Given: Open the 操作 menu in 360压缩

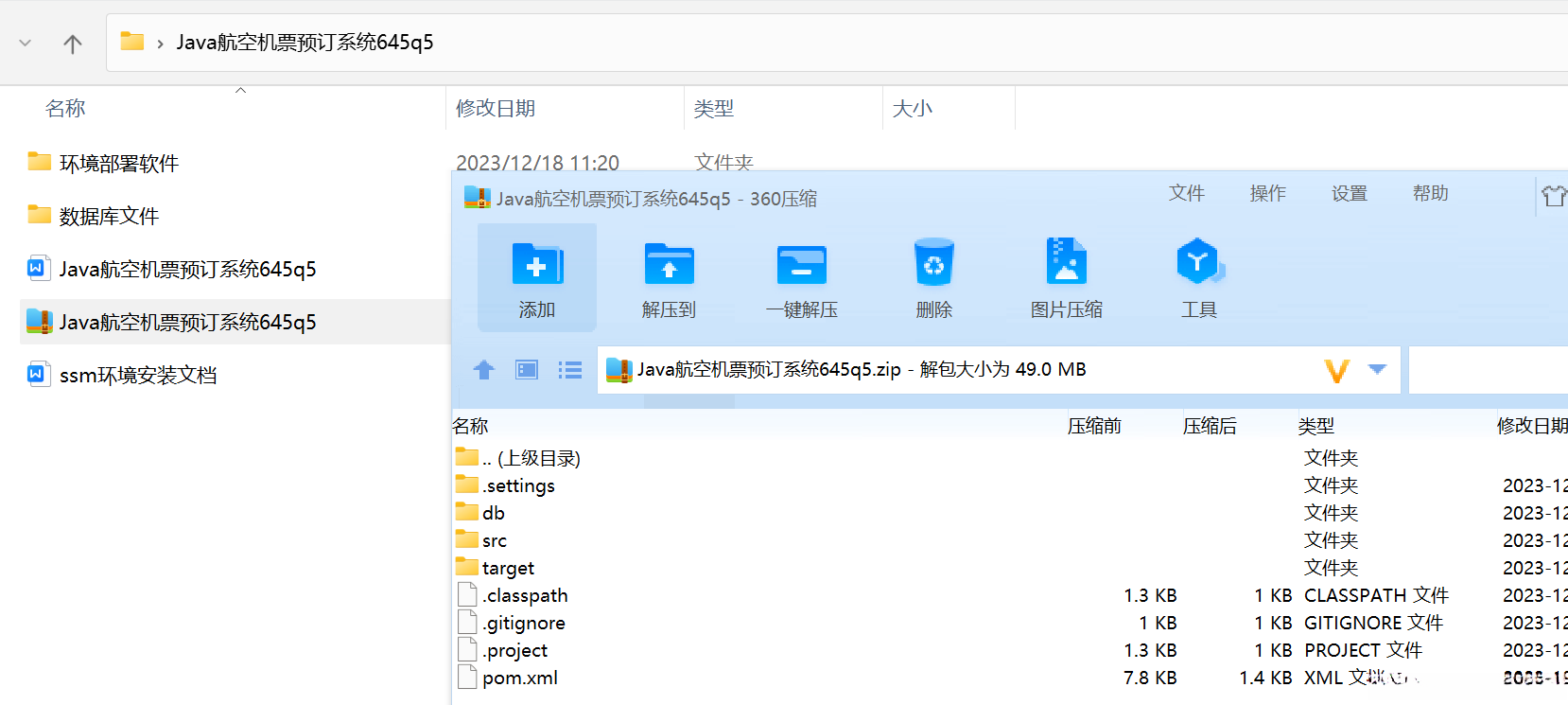Looking at the screenshot, I should pos(1268,193).
